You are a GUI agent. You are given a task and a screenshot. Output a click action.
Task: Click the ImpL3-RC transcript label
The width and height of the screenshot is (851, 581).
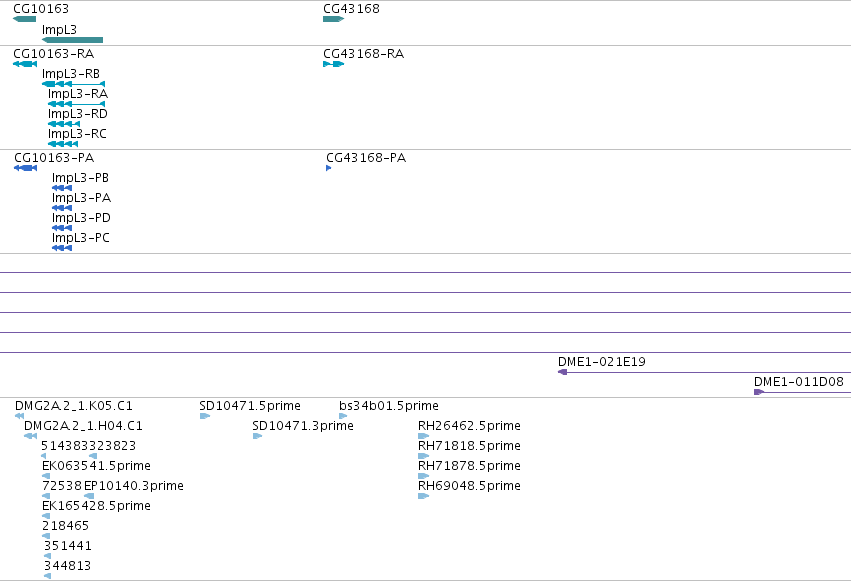pos(77,134)
